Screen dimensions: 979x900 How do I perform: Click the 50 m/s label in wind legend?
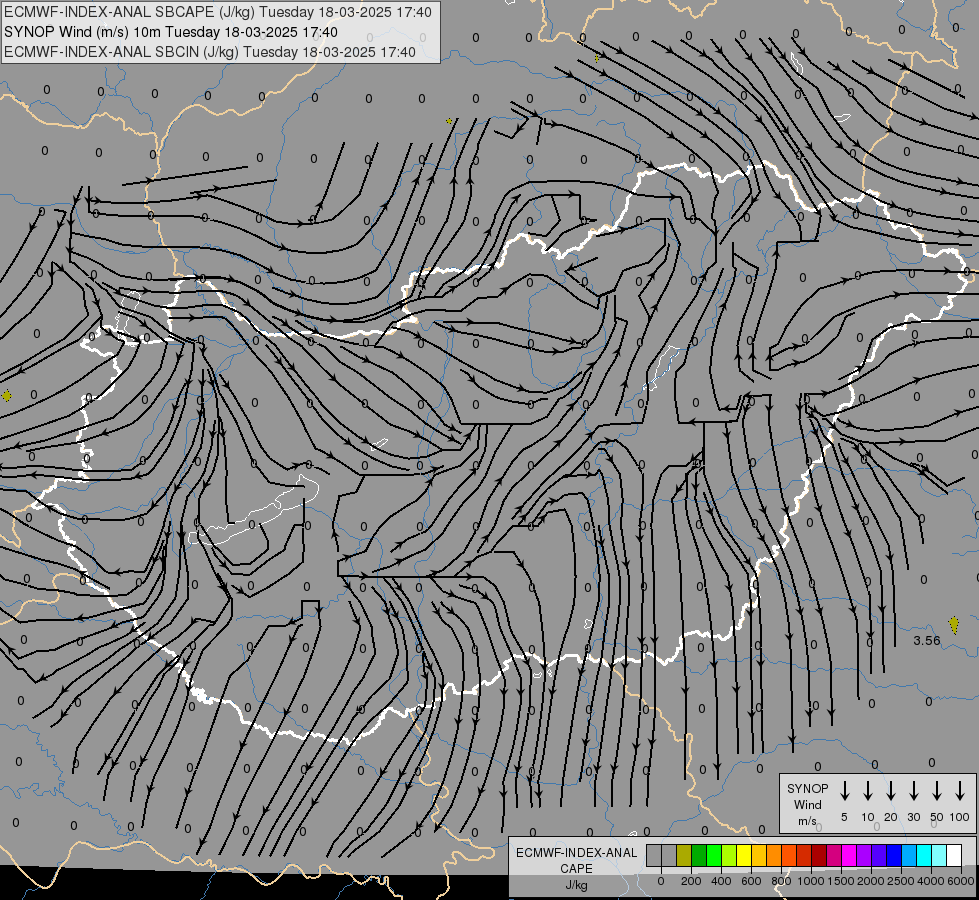pyautogui.click(x=937, y=817)
